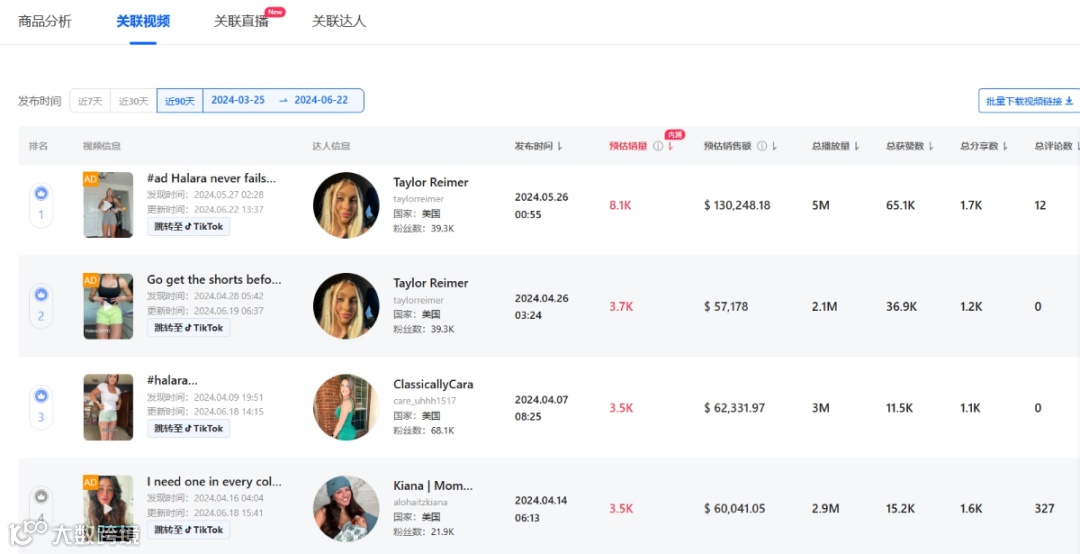Click info icon beside 预估销量

(x=658, y=146)
